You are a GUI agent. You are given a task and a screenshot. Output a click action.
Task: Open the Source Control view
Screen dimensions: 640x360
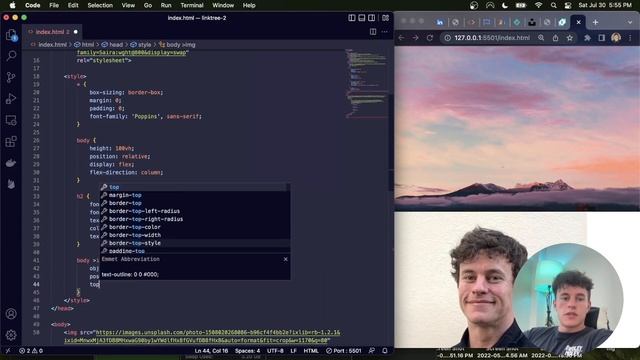[x=11, y=77]
